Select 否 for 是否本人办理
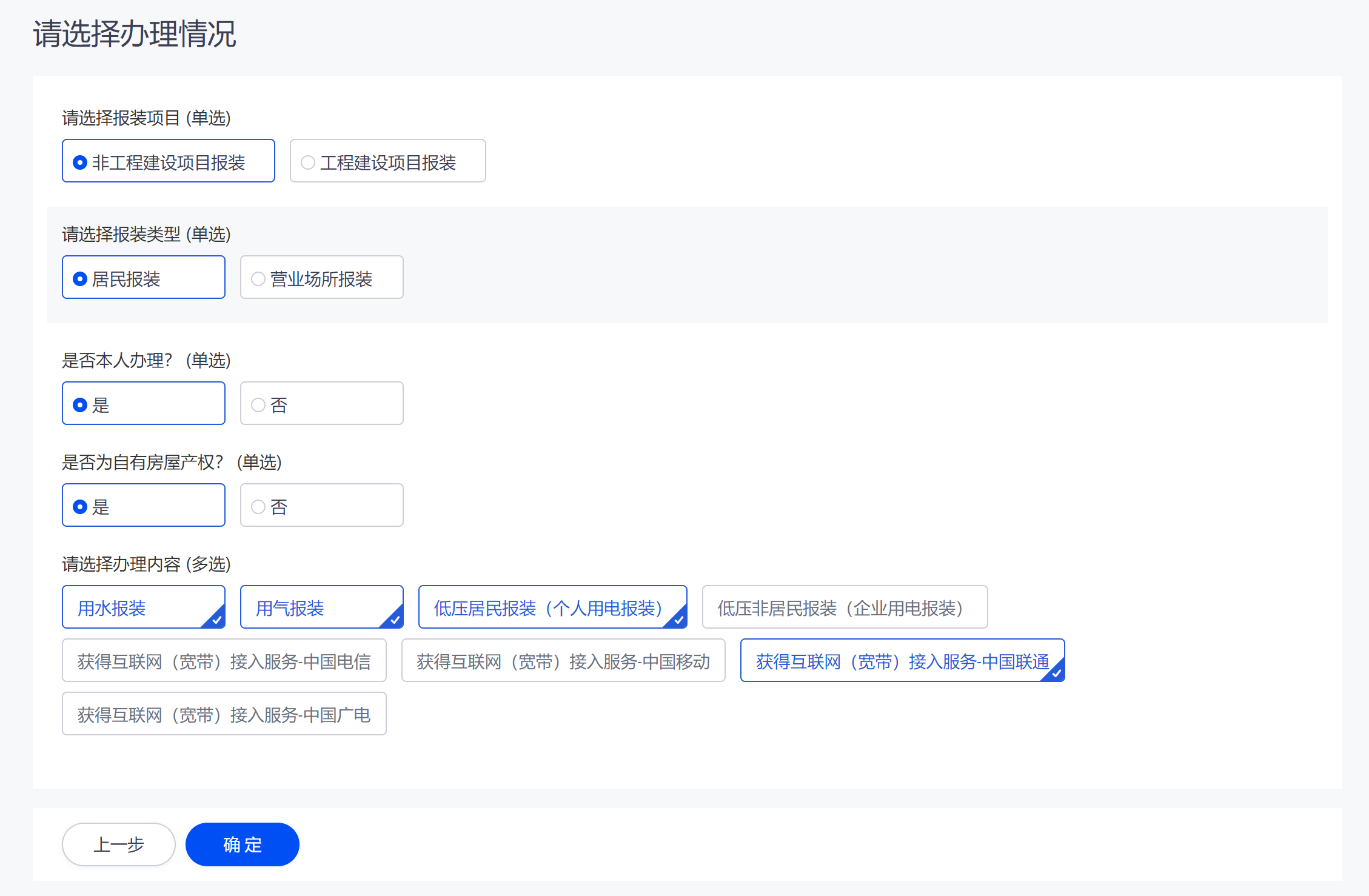This screenshot has height=896, width=1369. tap(321, 404)
